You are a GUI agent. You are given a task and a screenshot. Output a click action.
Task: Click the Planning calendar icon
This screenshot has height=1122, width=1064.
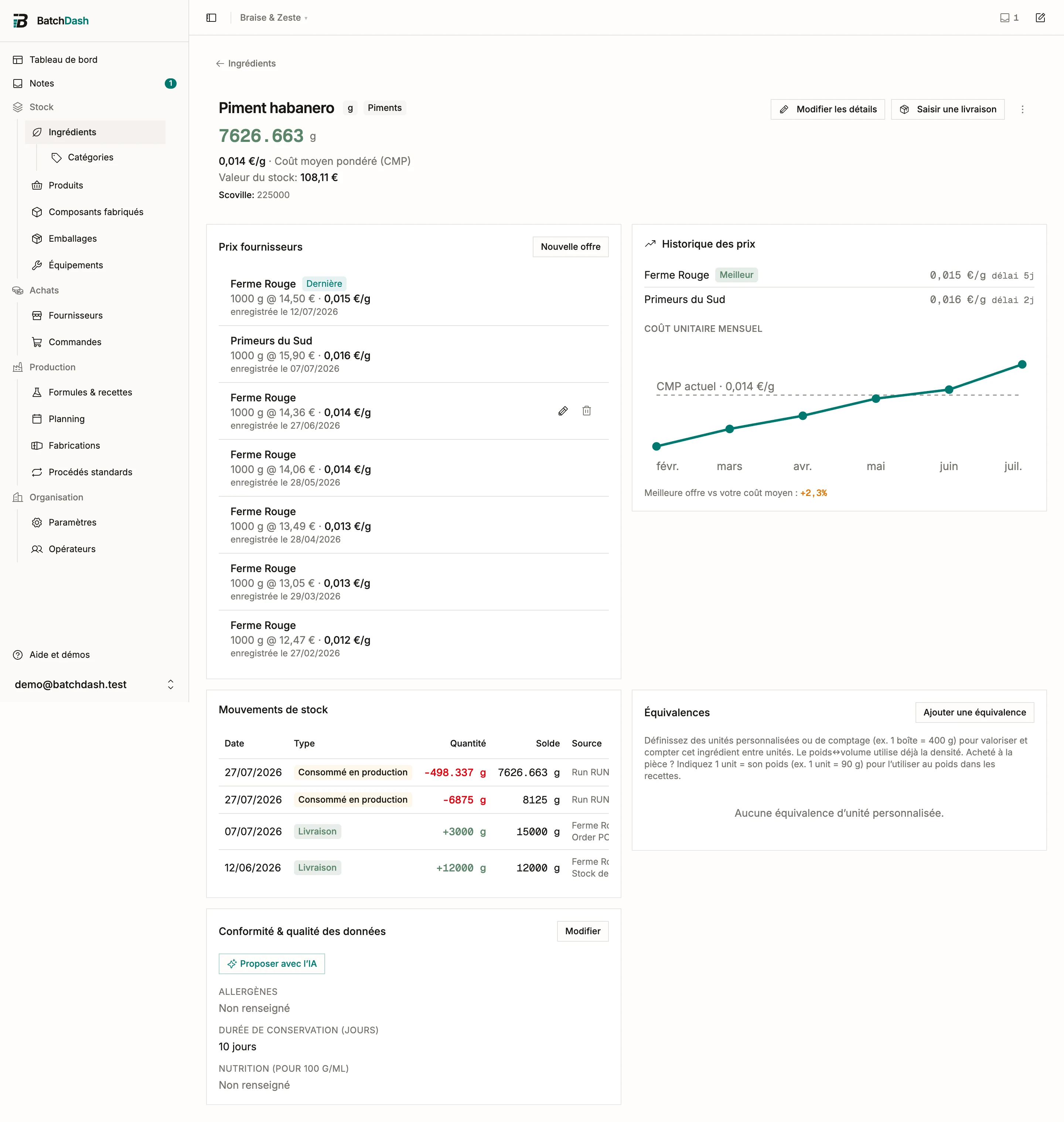pyautogui.click(x=37, y=419)
